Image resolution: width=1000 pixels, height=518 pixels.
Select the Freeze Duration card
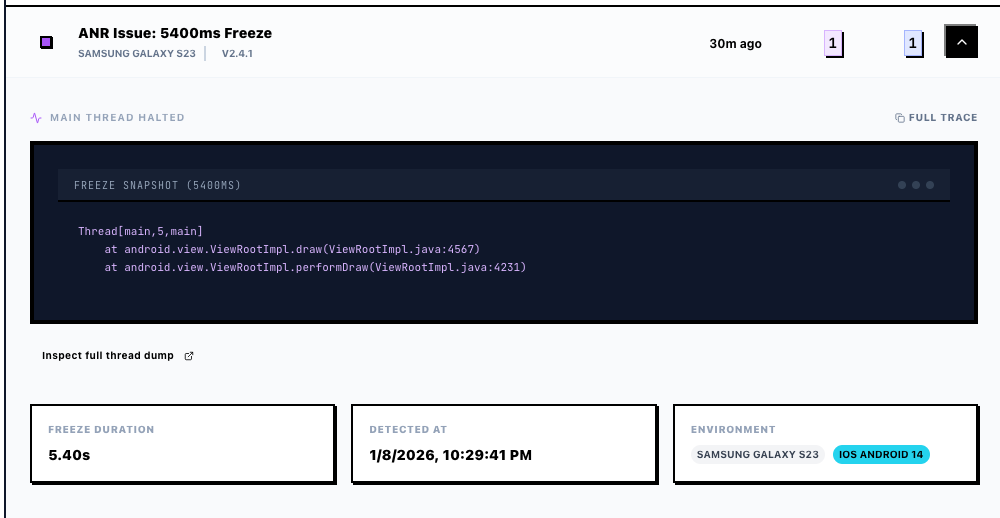181,444
